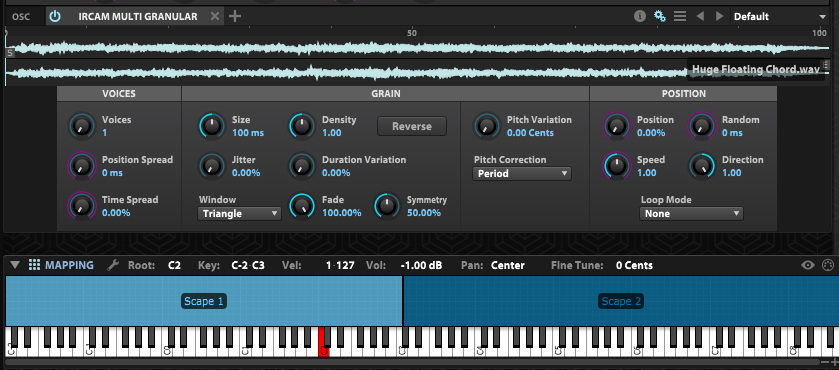Click the MAPPING section label
The width and height of the screenshot is (839, 370).
pyautogui.click(x=69, y=265)
